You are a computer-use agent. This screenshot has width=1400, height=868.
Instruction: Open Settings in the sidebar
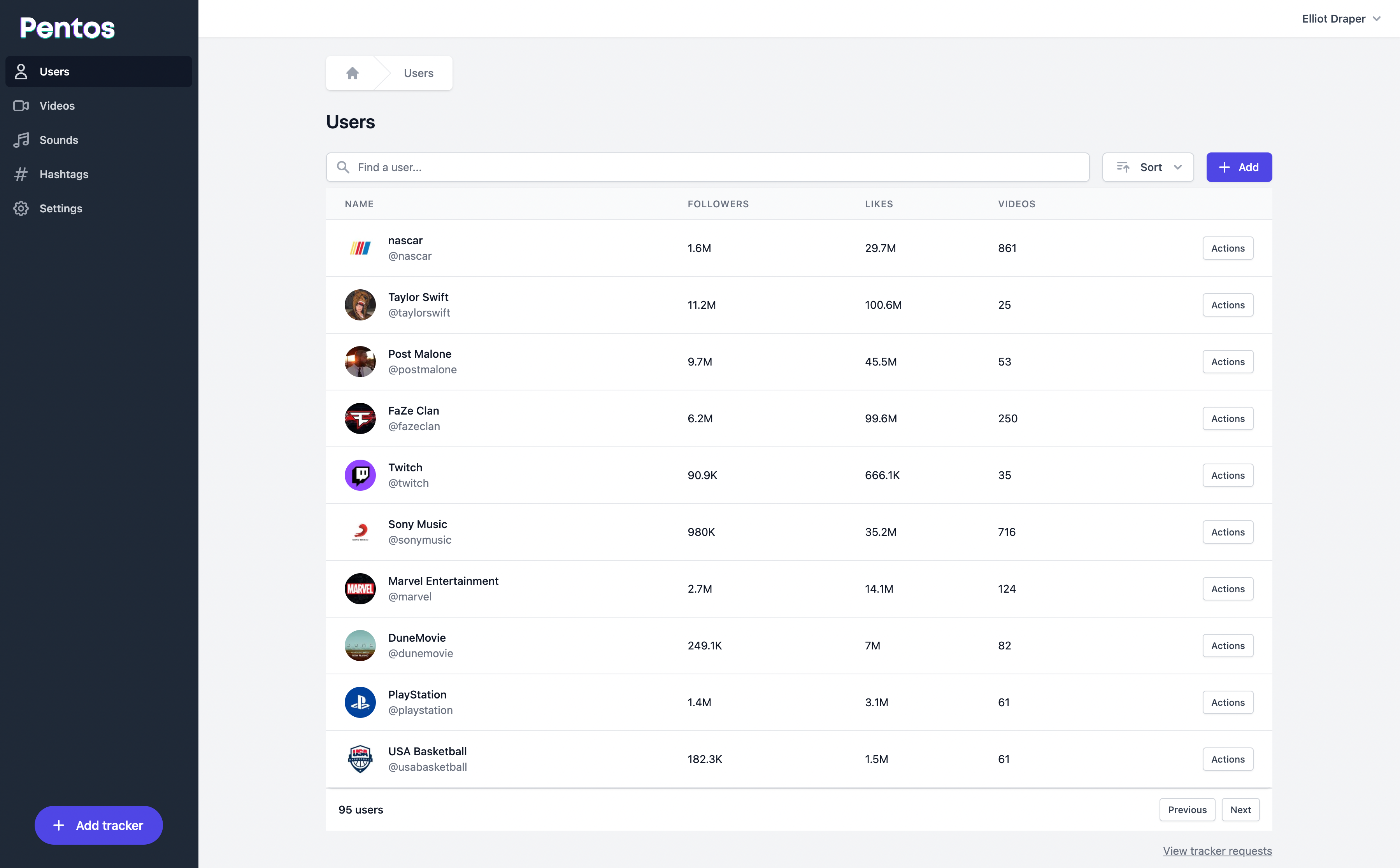pos(99,208)
